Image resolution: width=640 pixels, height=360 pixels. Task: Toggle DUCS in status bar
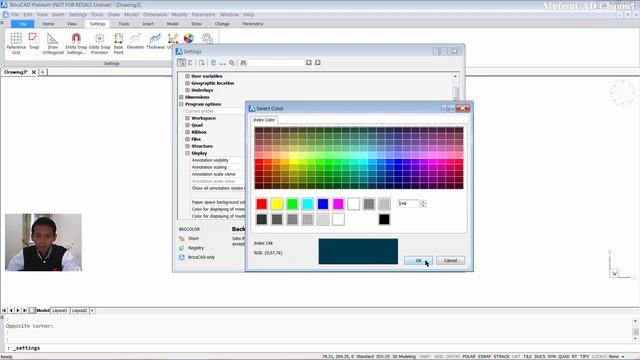[x=540, y=356]
